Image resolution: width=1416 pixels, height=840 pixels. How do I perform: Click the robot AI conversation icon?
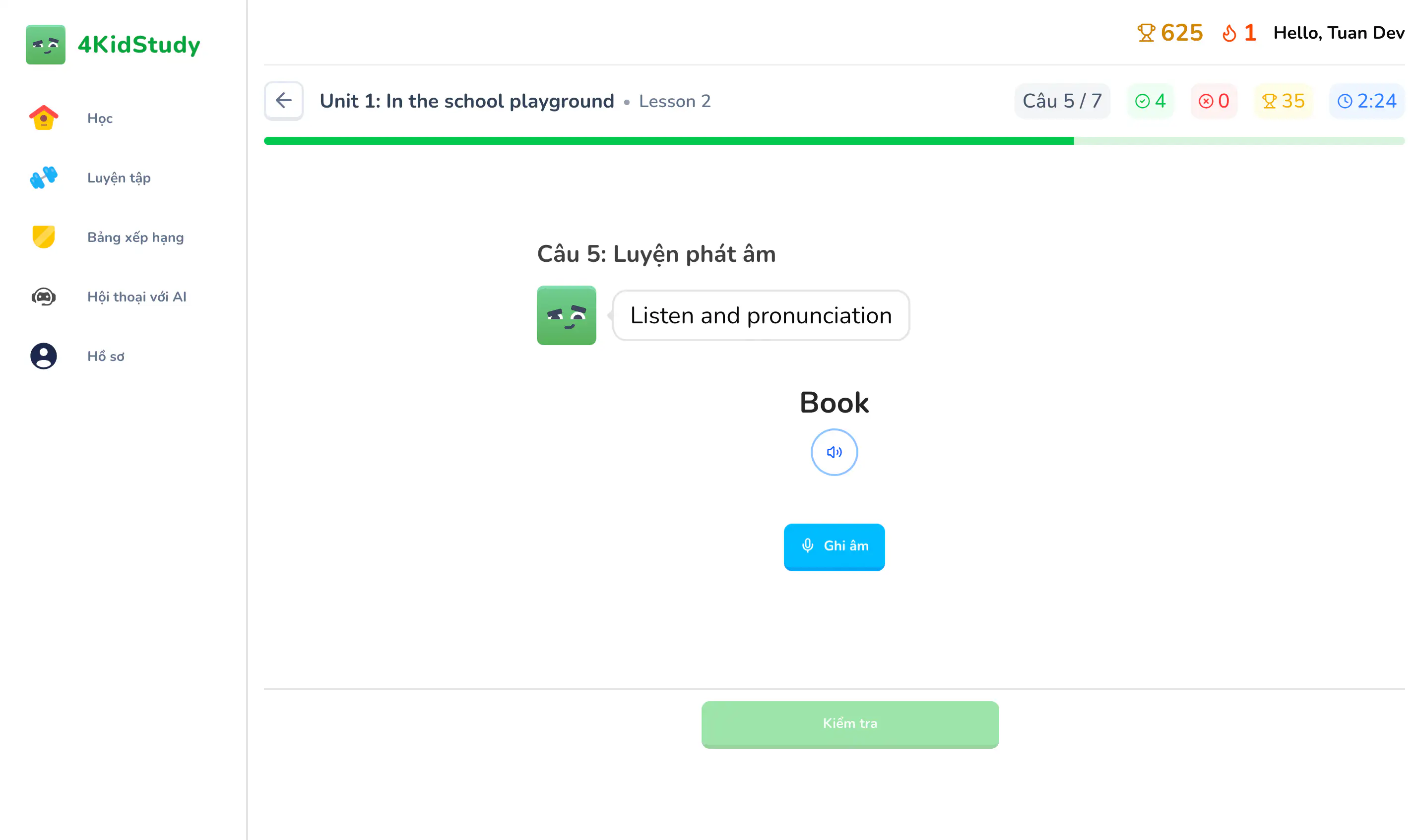click(44, 297)
